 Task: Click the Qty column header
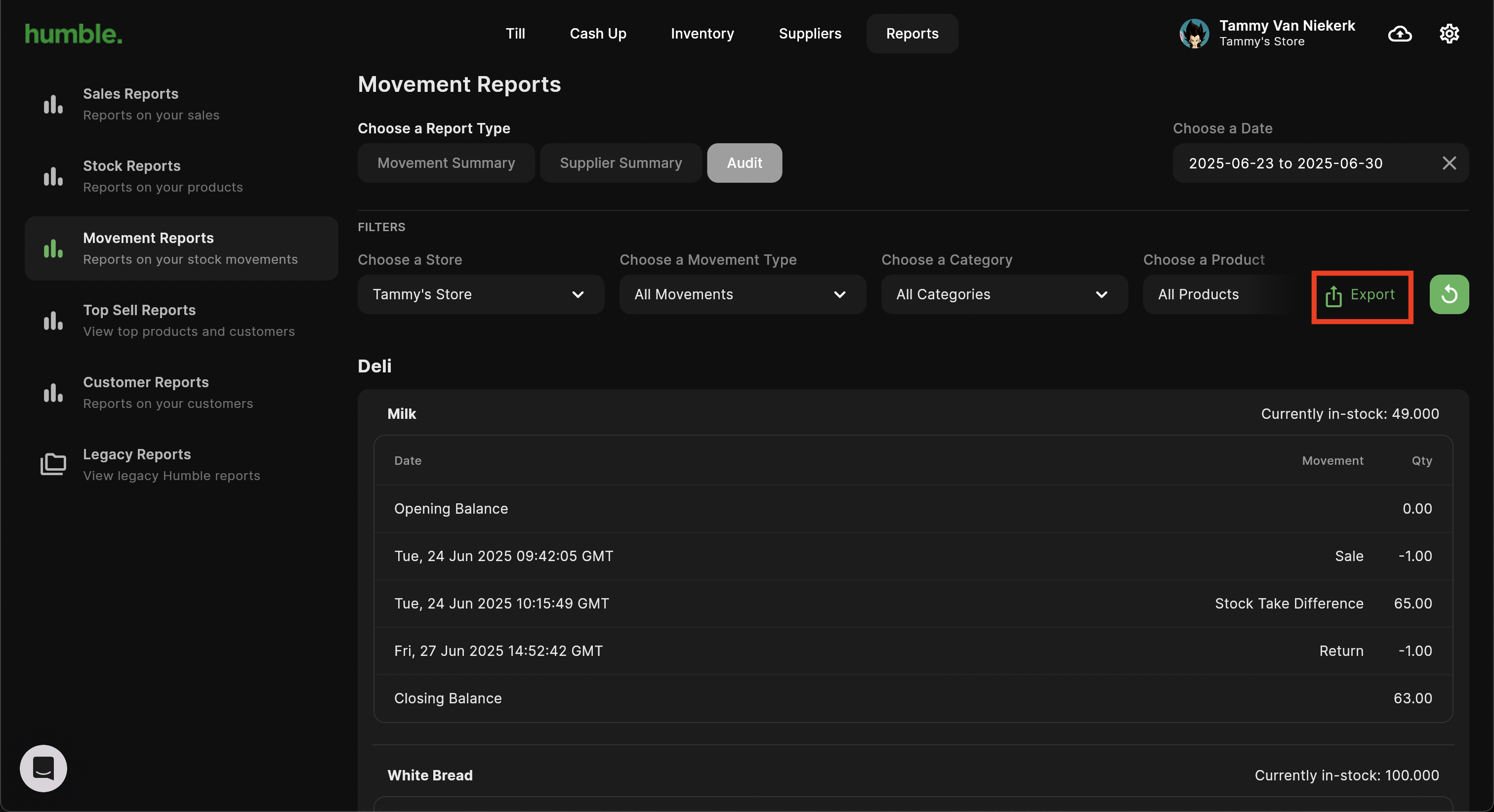coord(1421,460)
